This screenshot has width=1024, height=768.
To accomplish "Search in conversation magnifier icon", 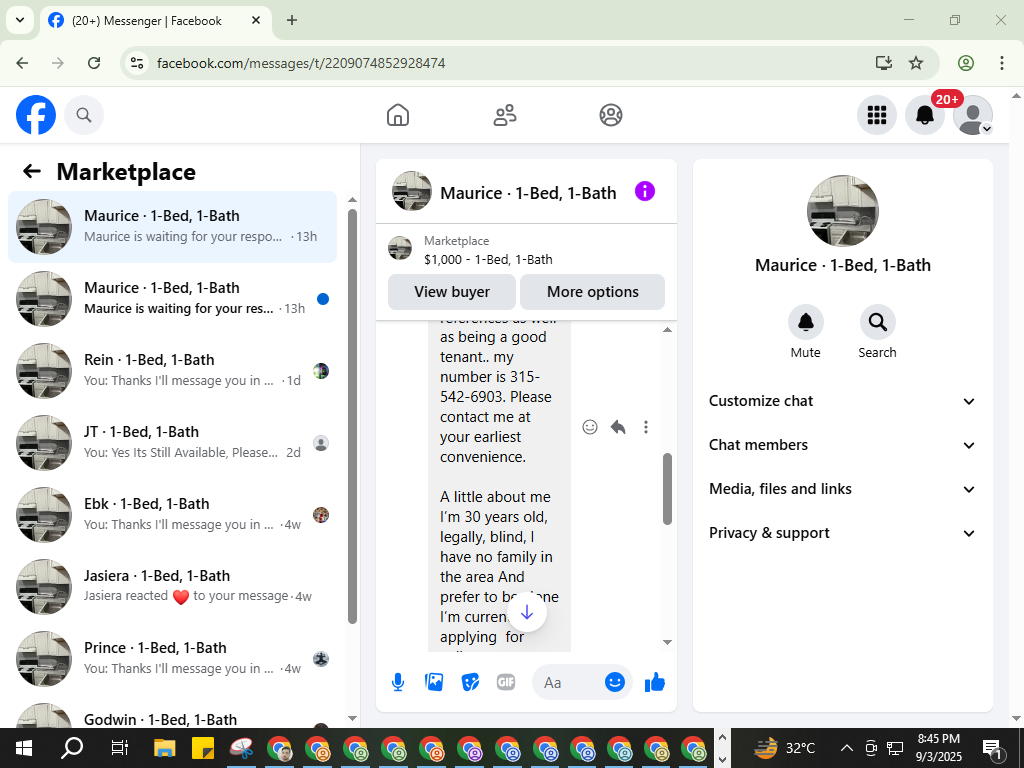I will click(877, 322).
